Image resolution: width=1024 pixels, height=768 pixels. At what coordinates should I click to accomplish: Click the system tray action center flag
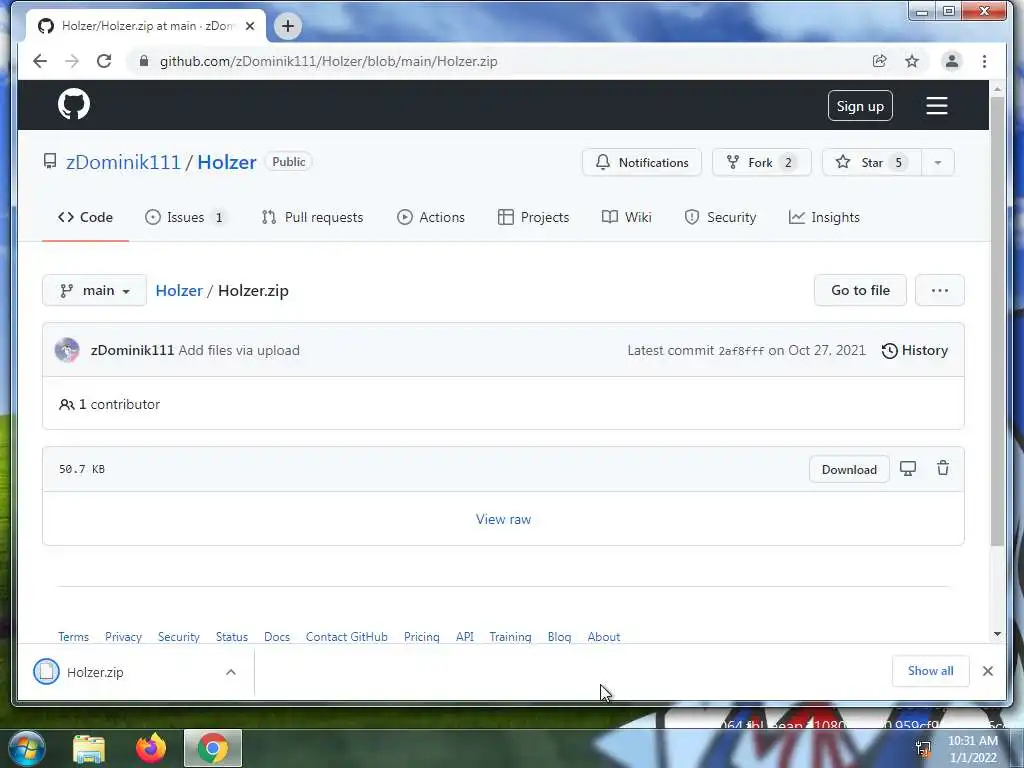[923, 749]
